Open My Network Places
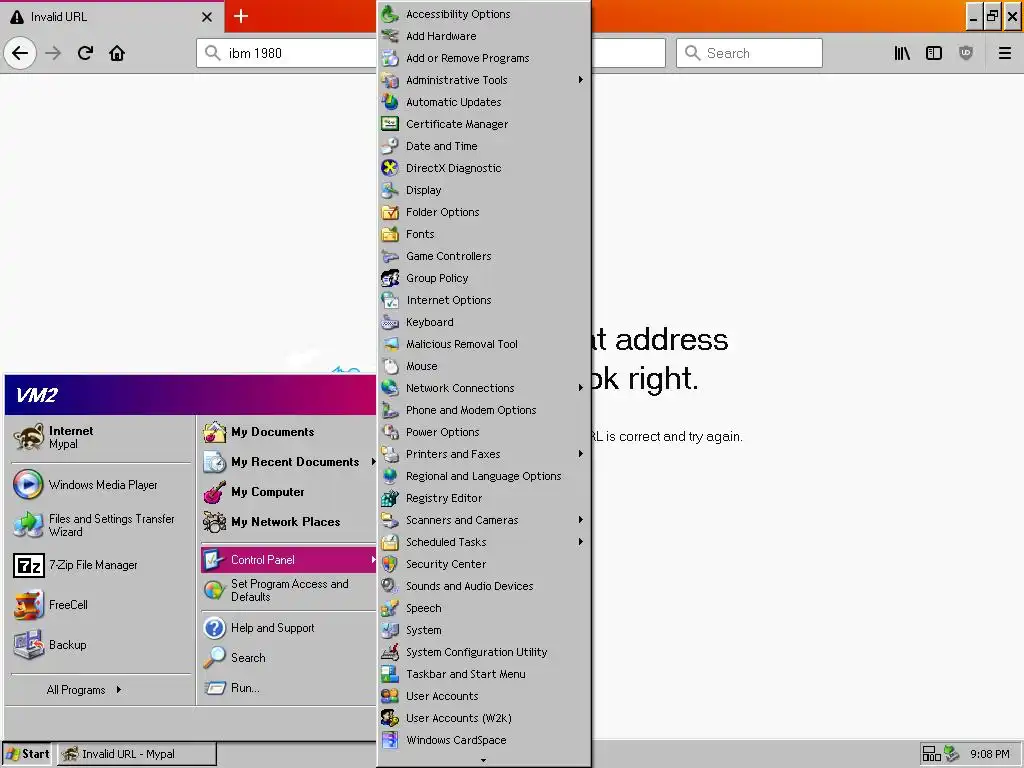This screenshot has width=1024, height=768. click(288, 522)
